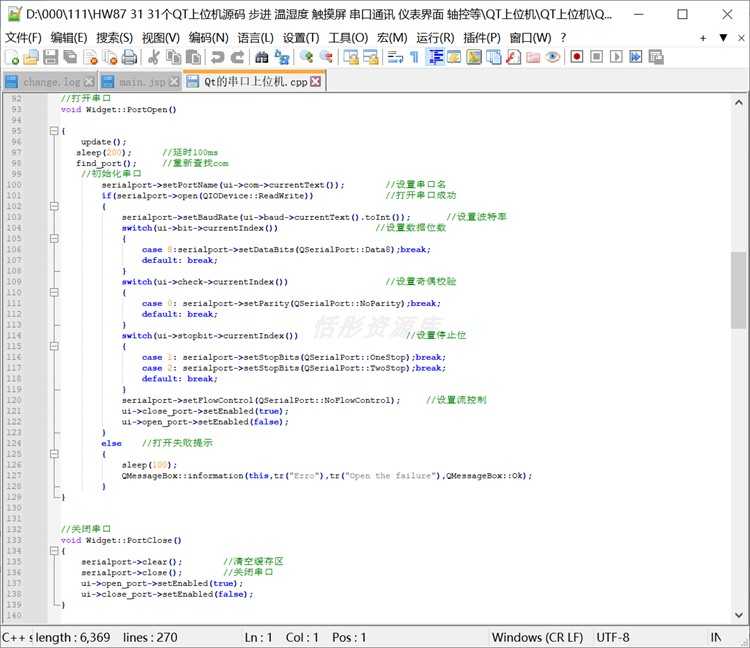Screen dimensions: 750x648
Task: Close the Qt的串口上位机.cpp tab
Action: tap(315, 82)
